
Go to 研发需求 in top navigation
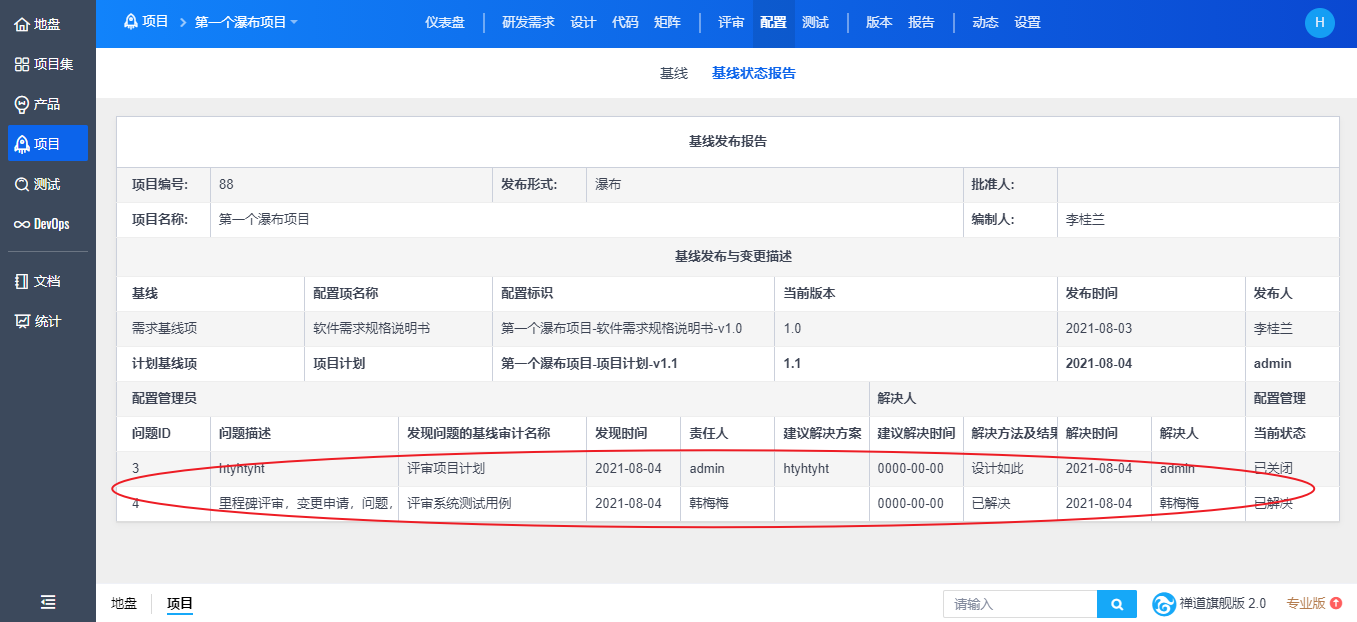pyautogui.click(x=527, y=22)
